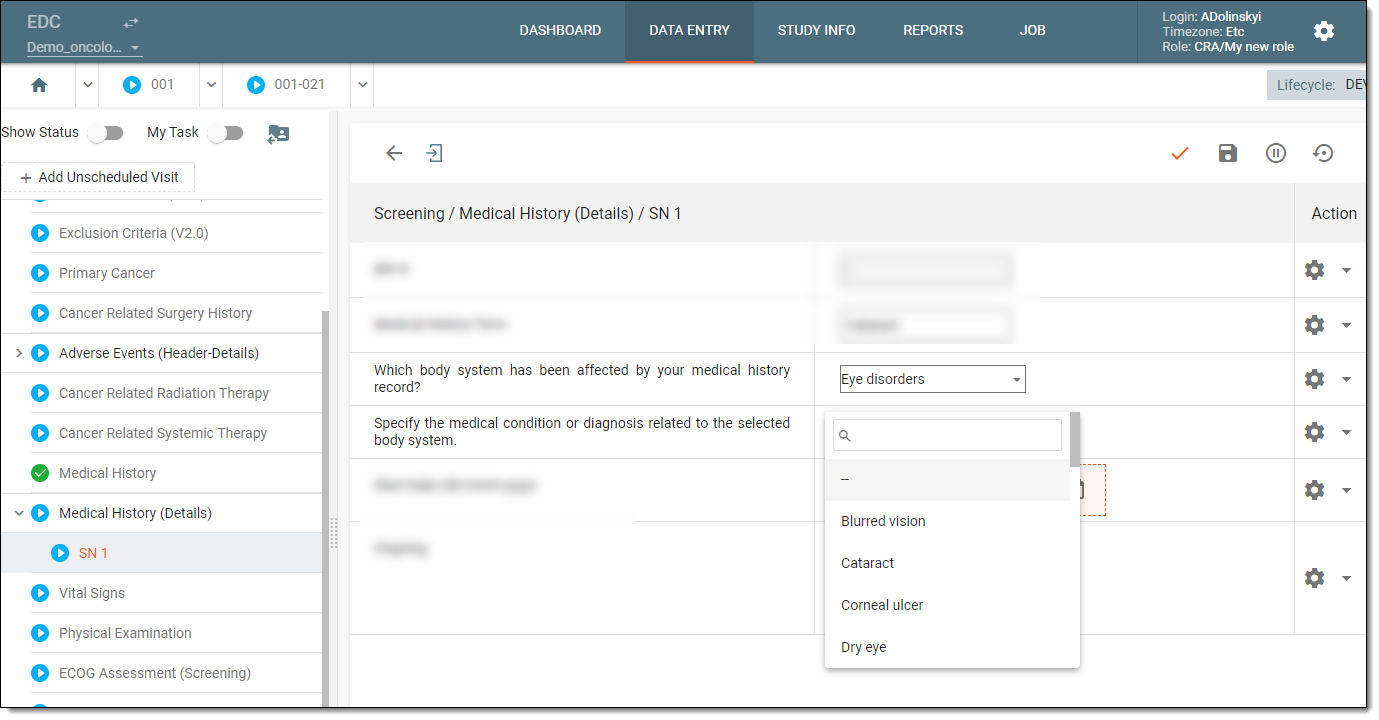1379x720 pixels.
Task: Click the dropdown search input field
Action: 947,435
